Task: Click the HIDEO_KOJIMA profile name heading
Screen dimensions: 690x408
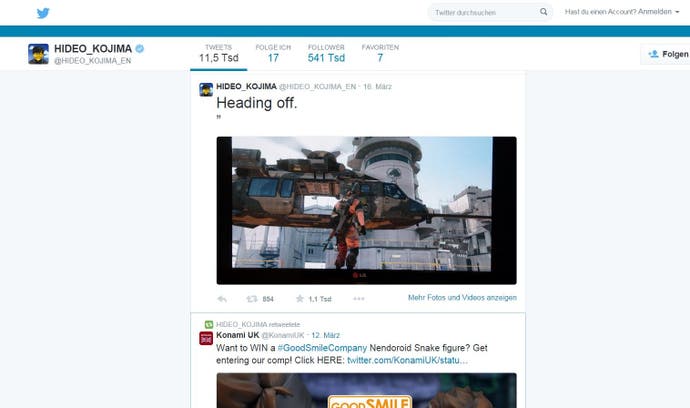Action: (93, 48)
